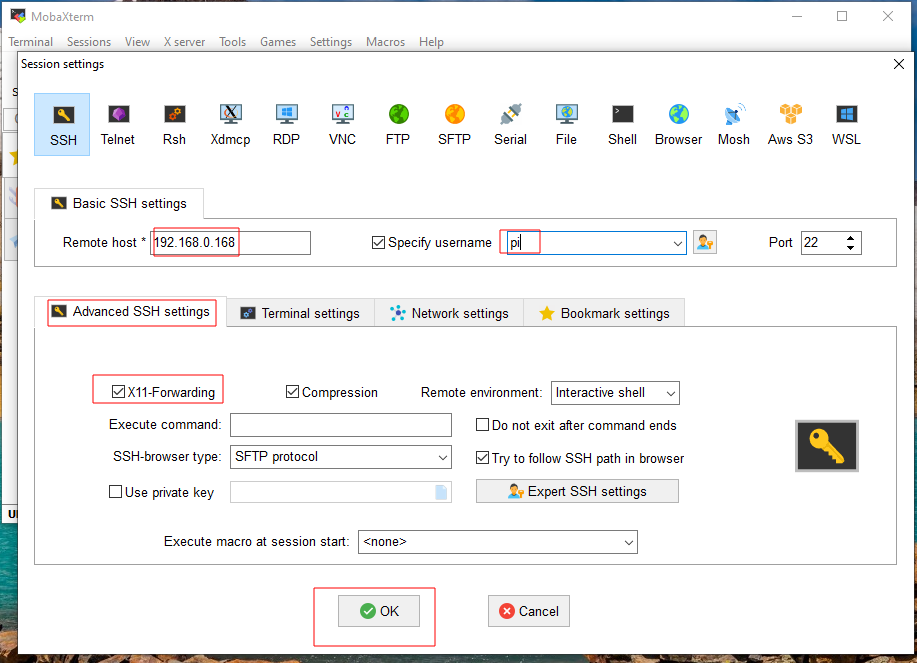Open the Tools menu
This screenshot has width=917, height=663.
pyautogui.click(x=233, y=42)
